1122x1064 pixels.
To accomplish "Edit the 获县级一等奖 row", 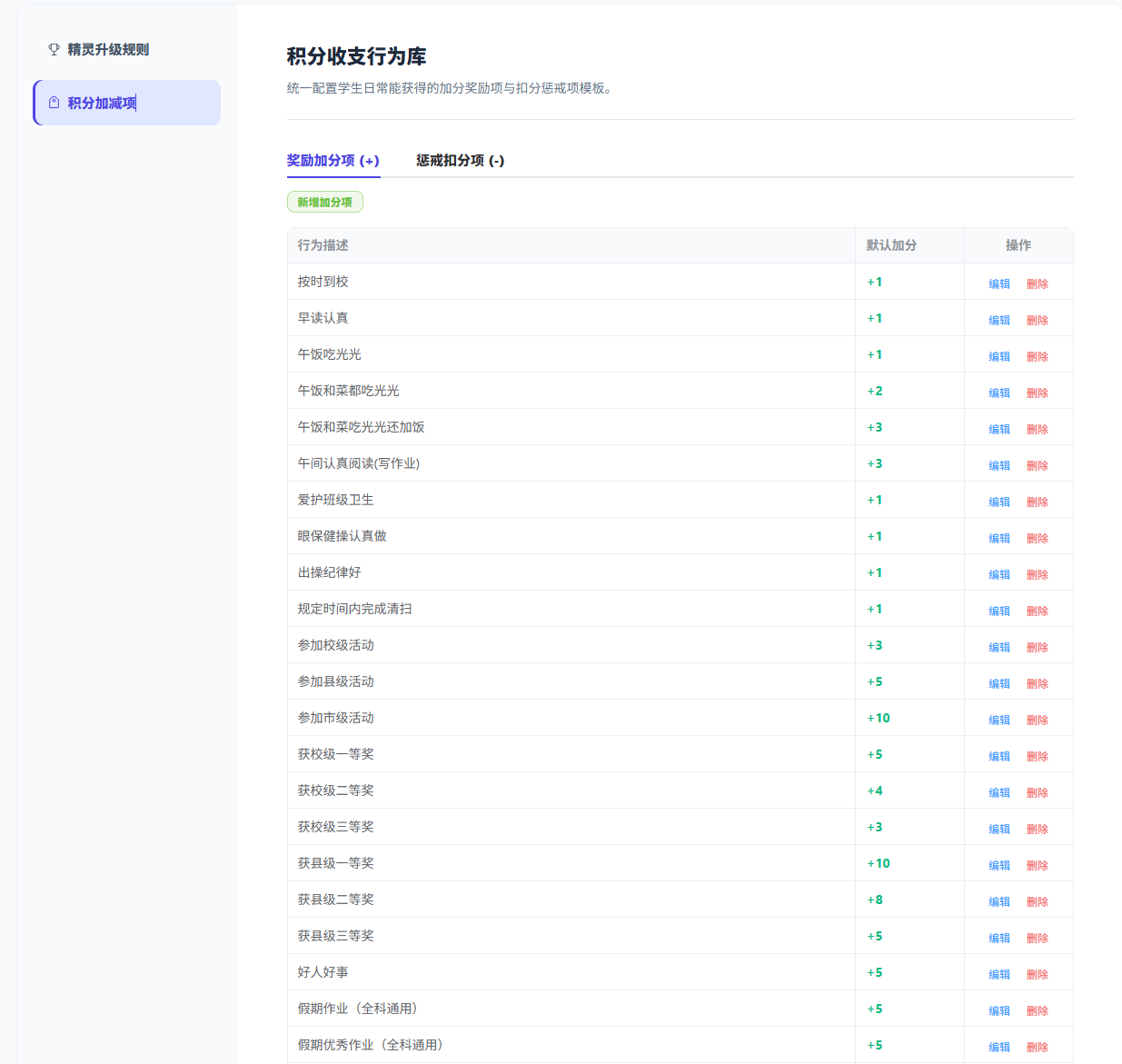I will (999, 865).
